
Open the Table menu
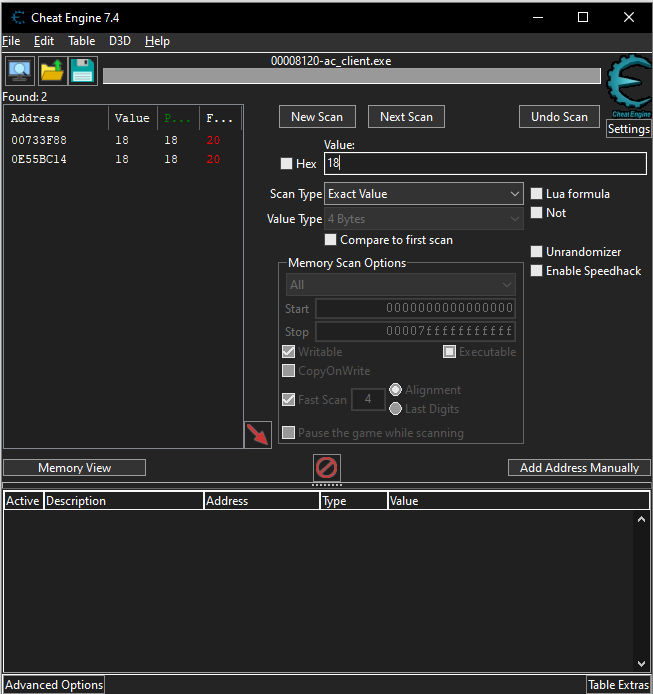point(81,41)
